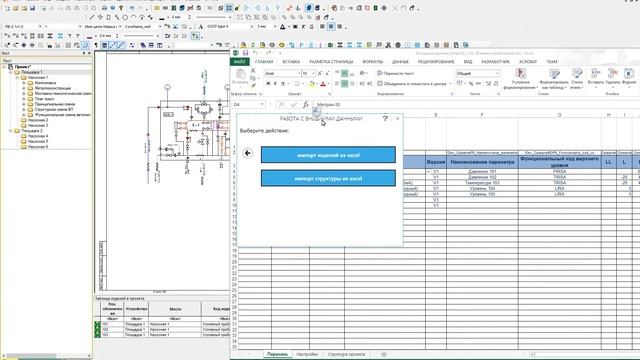Open the Arial font name dropdown

pyautogui.click(x=298, y=73)
